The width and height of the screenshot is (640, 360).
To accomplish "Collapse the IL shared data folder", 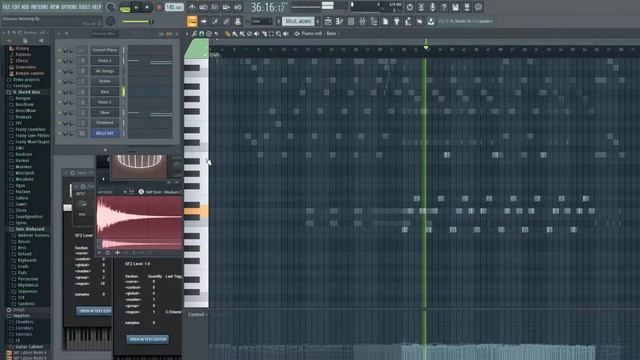I will 26,92.
